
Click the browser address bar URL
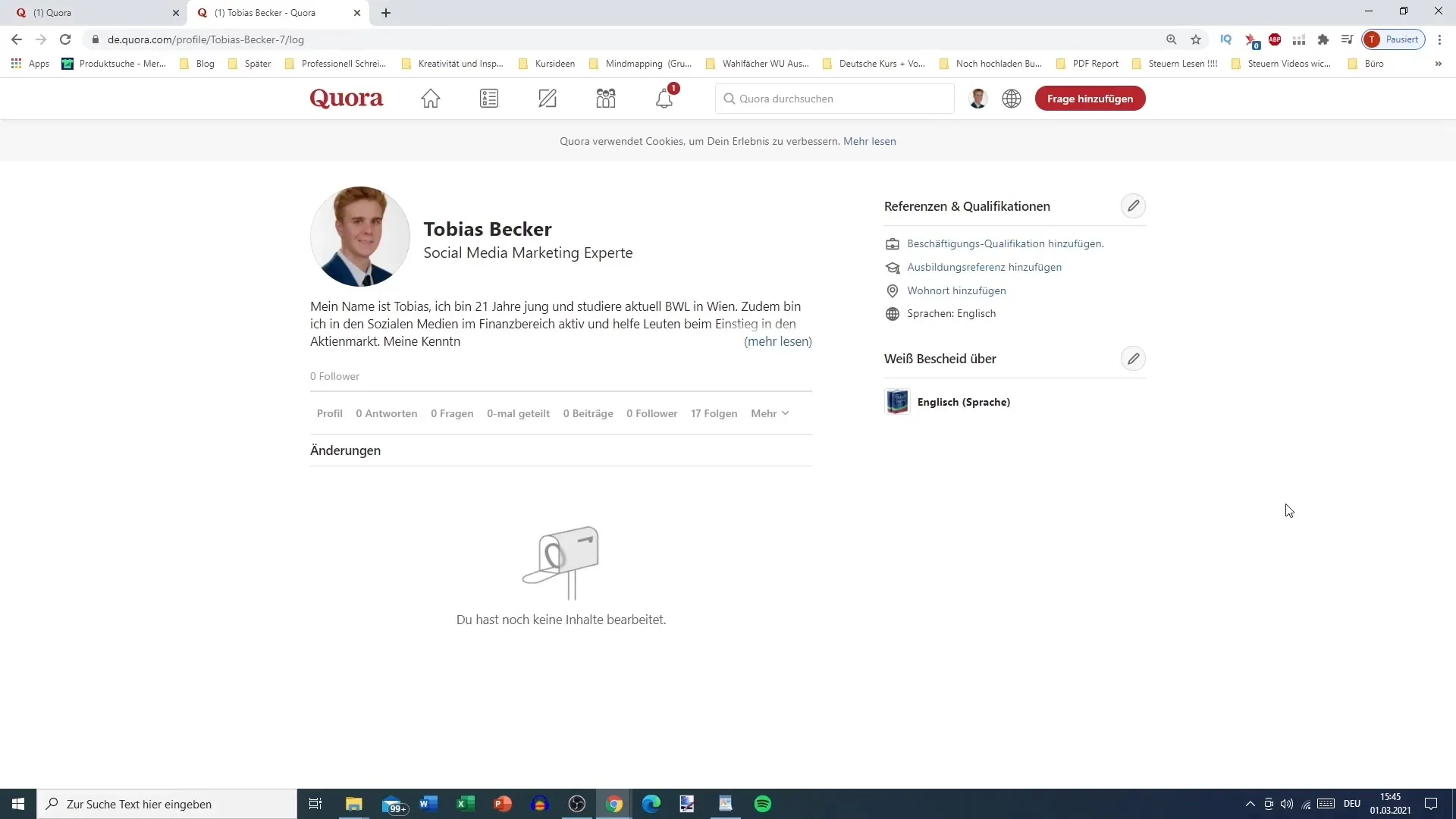click(206, 39)
